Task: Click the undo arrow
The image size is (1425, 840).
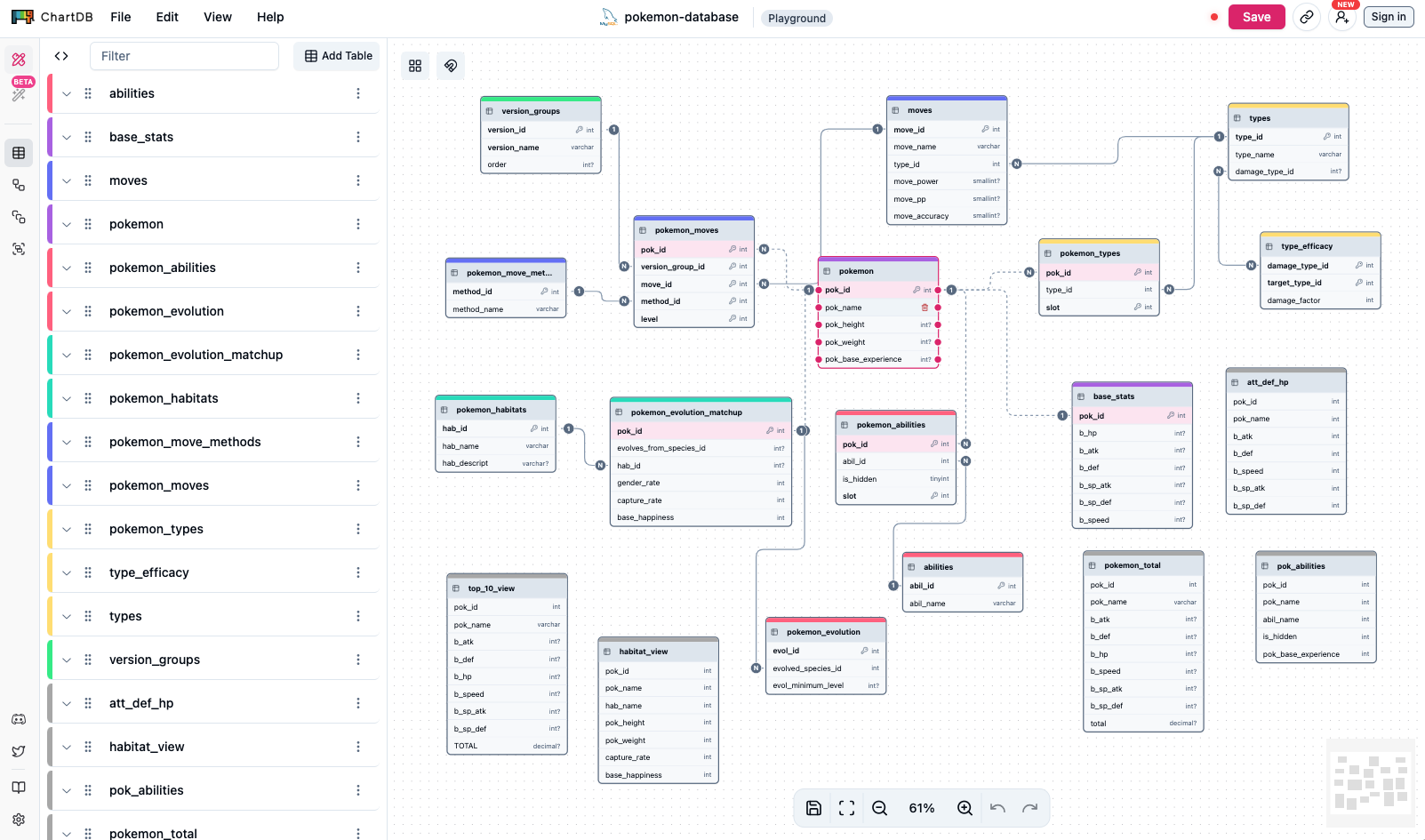Action: coord(997,808)
